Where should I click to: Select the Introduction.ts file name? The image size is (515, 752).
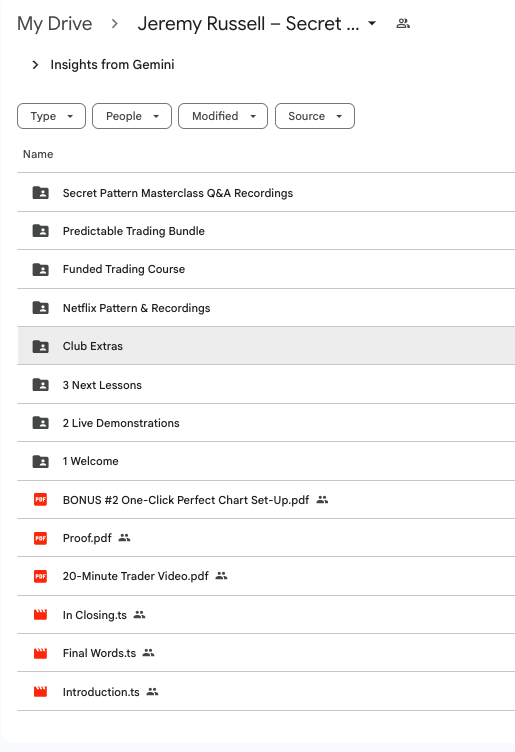click(101, 692)
